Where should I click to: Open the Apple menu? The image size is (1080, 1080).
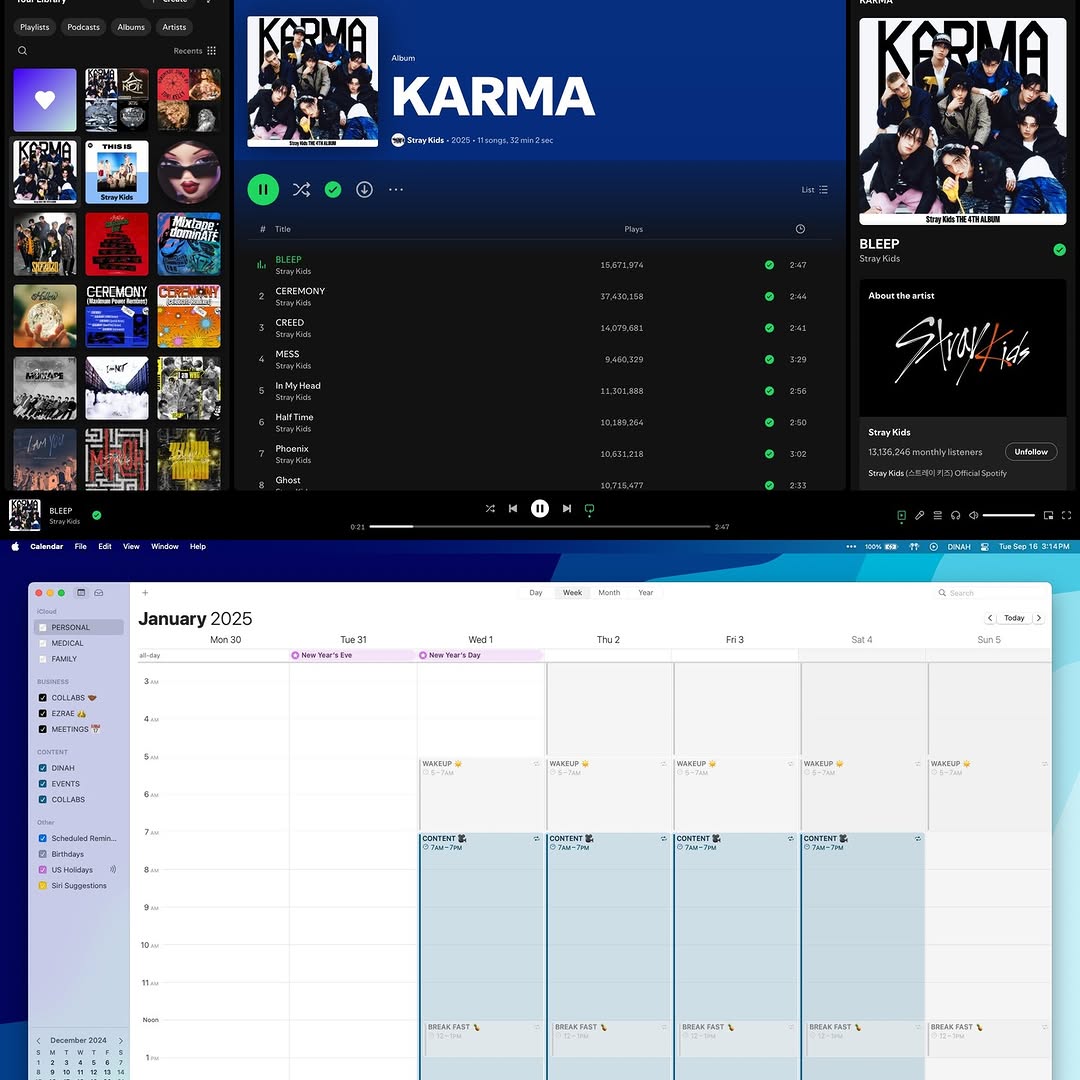pos(15,546)
